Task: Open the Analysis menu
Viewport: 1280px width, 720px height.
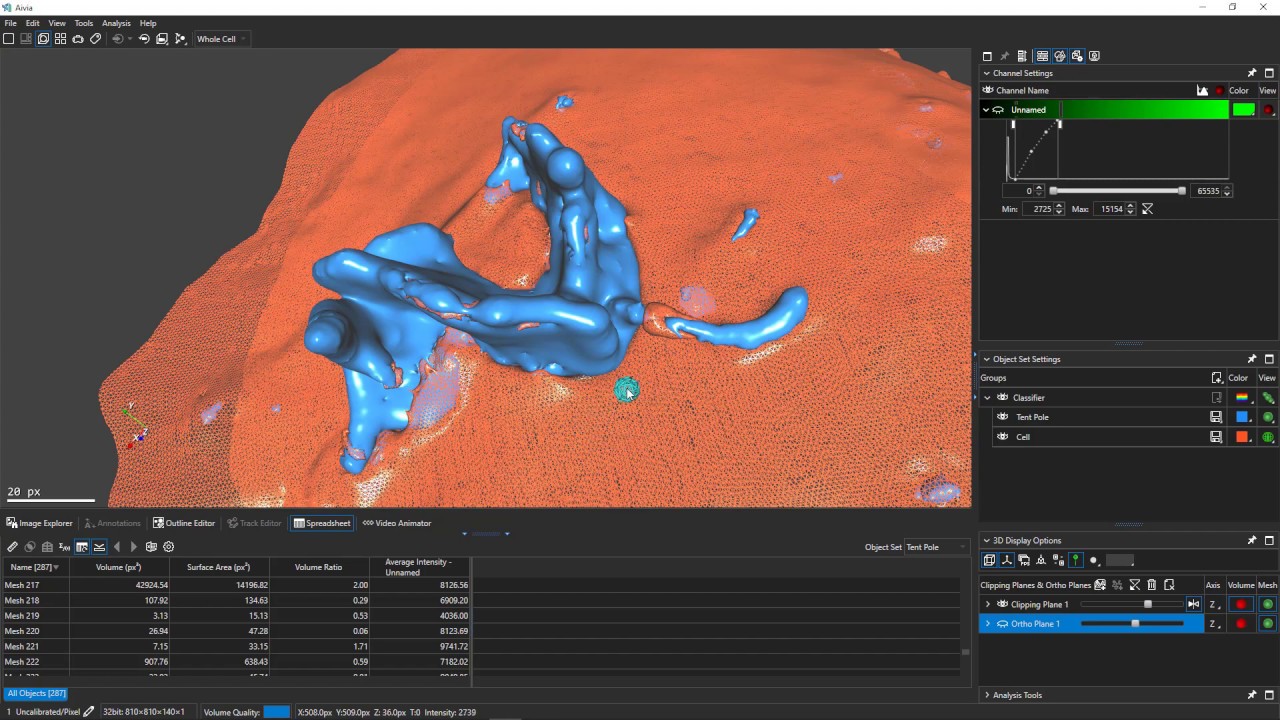Action: tap(116, 23)
